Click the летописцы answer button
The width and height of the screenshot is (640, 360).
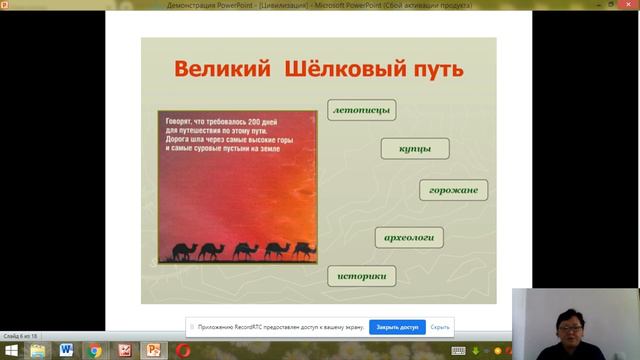point(362,110)
